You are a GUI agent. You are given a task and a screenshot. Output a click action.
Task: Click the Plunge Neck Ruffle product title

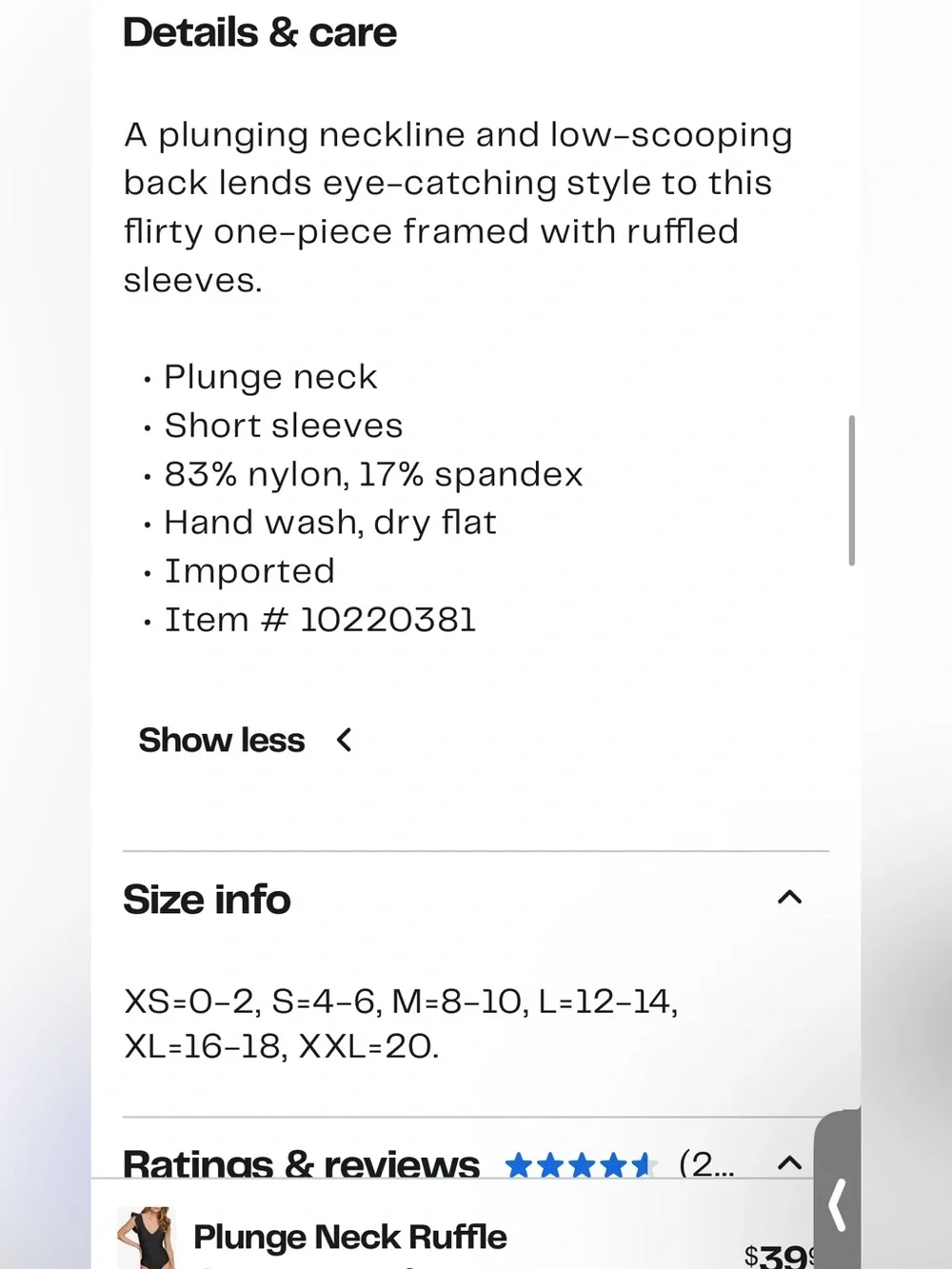tap(349, 1237)
